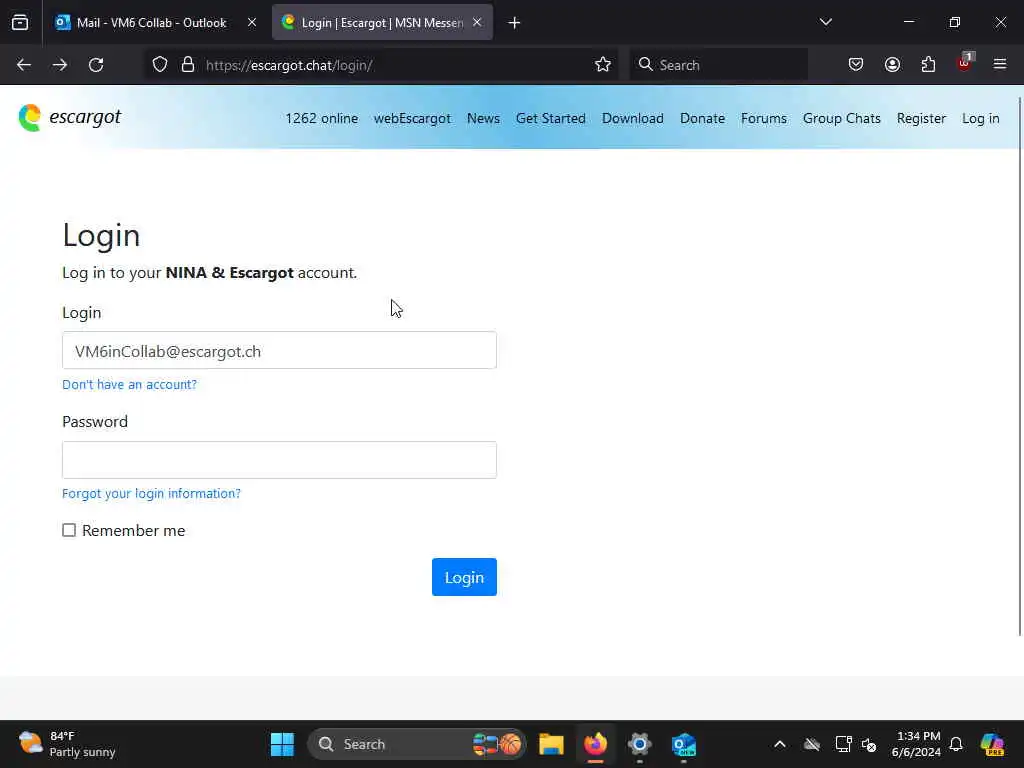Open the Firefox application menu
The width and height of the screenshot is (1024, 768).
point(1000,64)
